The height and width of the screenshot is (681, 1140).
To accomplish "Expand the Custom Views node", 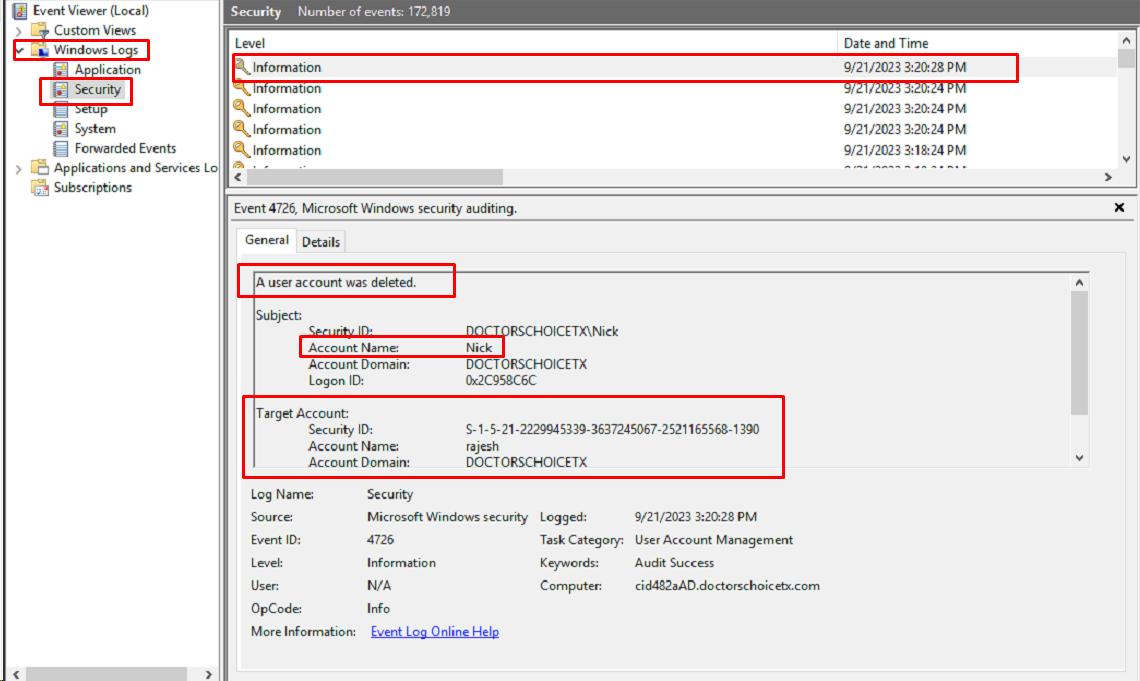I will pyautogui.click(x=19, y=31).
